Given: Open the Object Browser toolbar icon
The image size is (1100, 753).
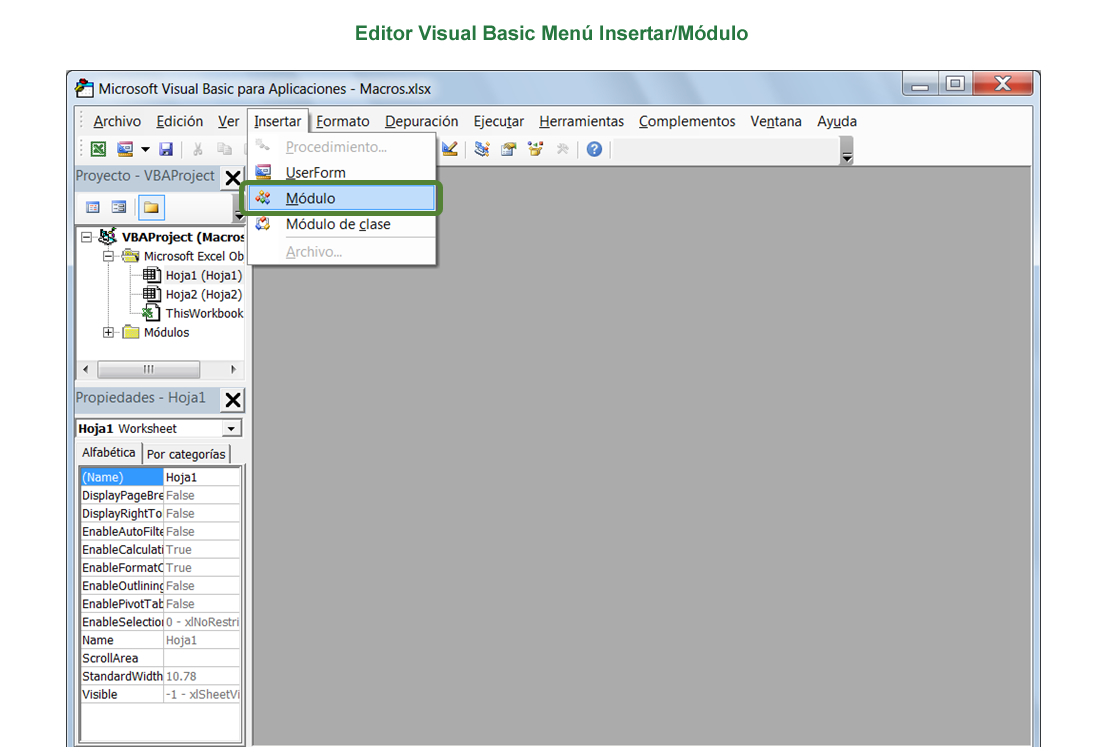Looking at the screenshot, I should [x=536, y=149].
